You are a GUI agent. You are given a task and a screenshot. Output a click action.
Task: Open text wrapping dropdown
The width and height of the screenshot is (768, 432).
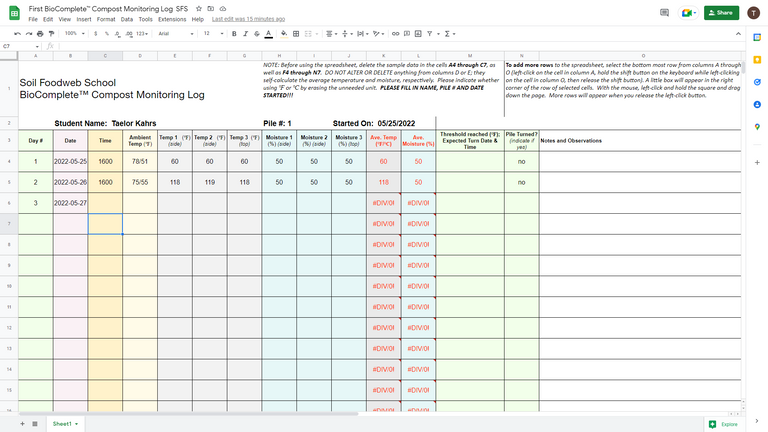363,34
